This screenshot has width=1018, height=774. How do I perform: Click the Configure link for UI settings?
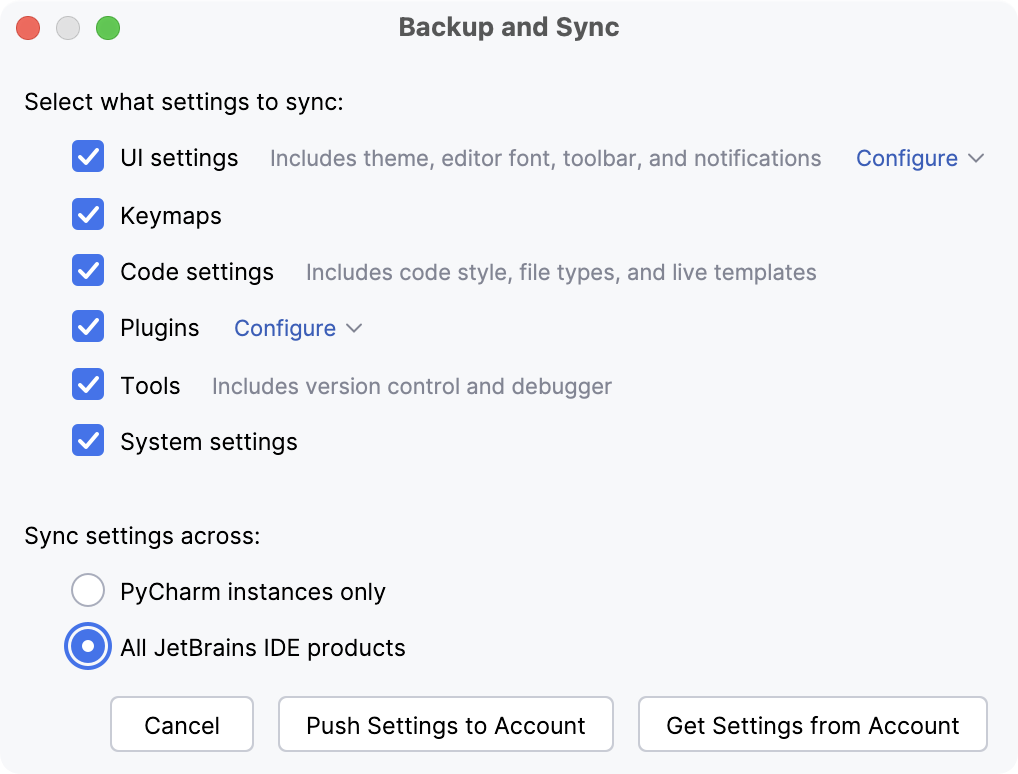905,158
